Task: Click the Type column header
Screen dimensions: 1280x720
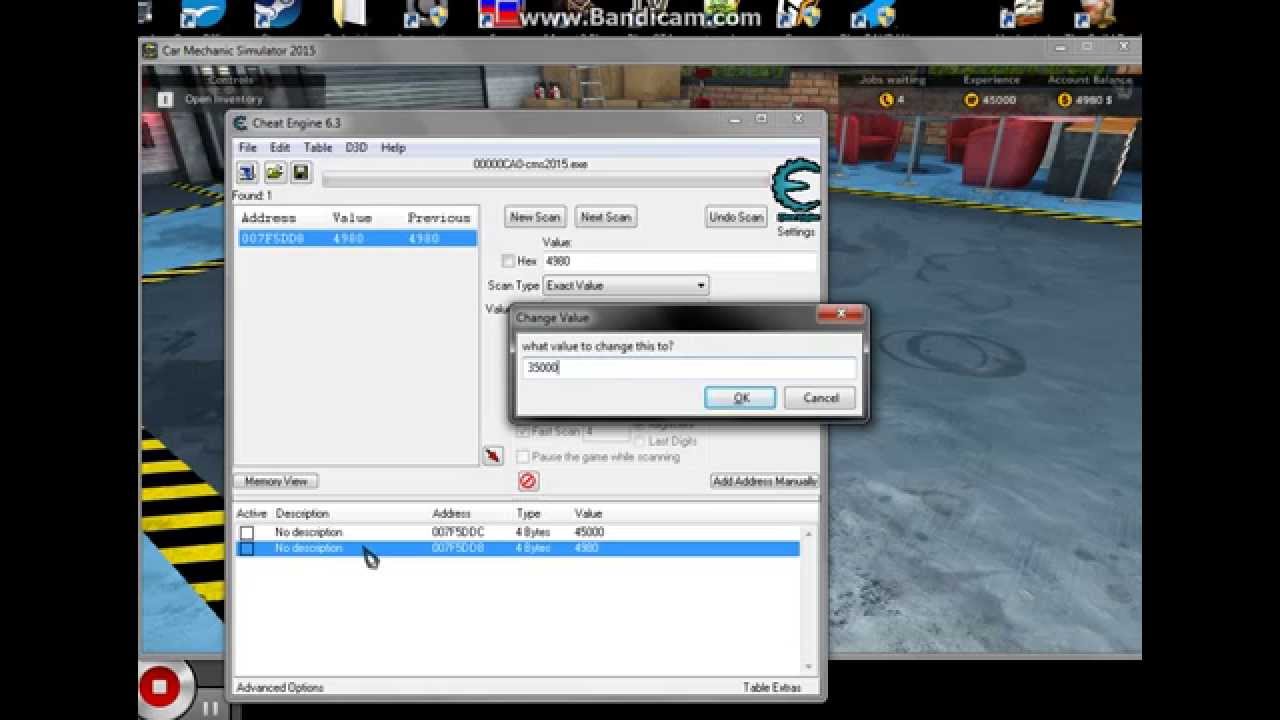Action: point(528,514)
